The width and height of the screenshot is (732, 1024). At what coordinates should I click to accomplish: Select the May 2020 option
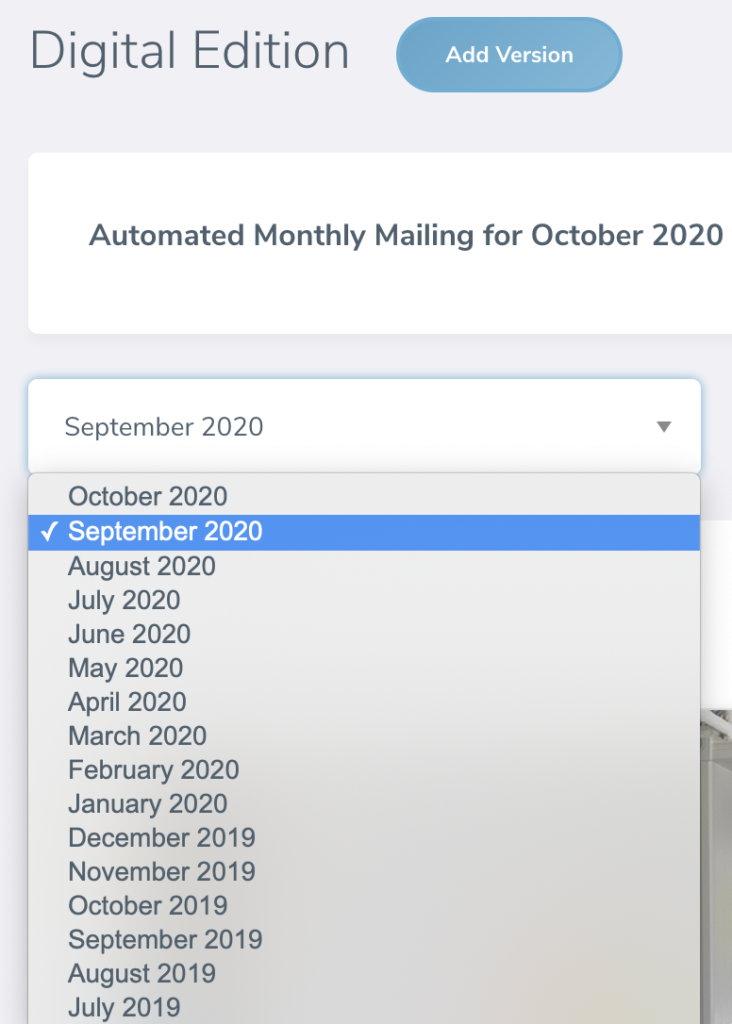coord(125,668)
